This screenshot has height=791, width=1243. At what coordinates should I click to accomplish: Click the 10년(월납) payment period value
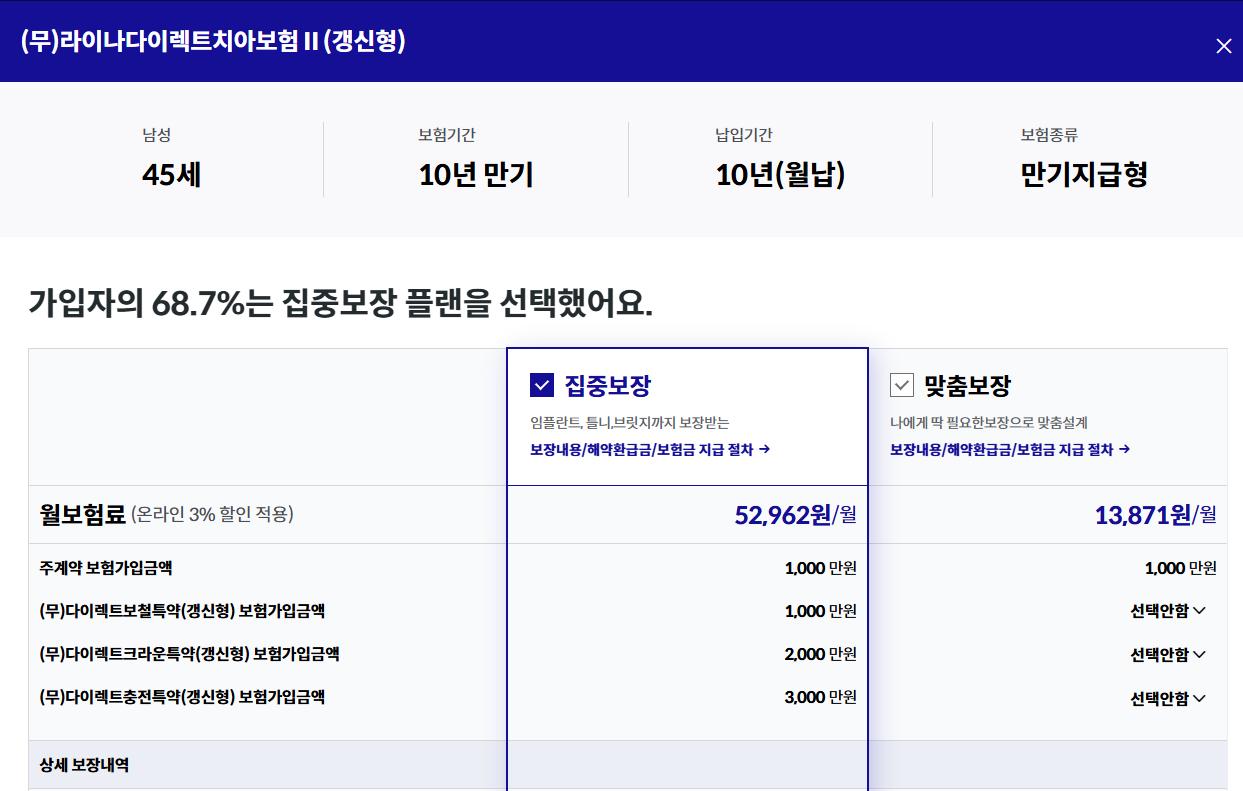(780, 175)
